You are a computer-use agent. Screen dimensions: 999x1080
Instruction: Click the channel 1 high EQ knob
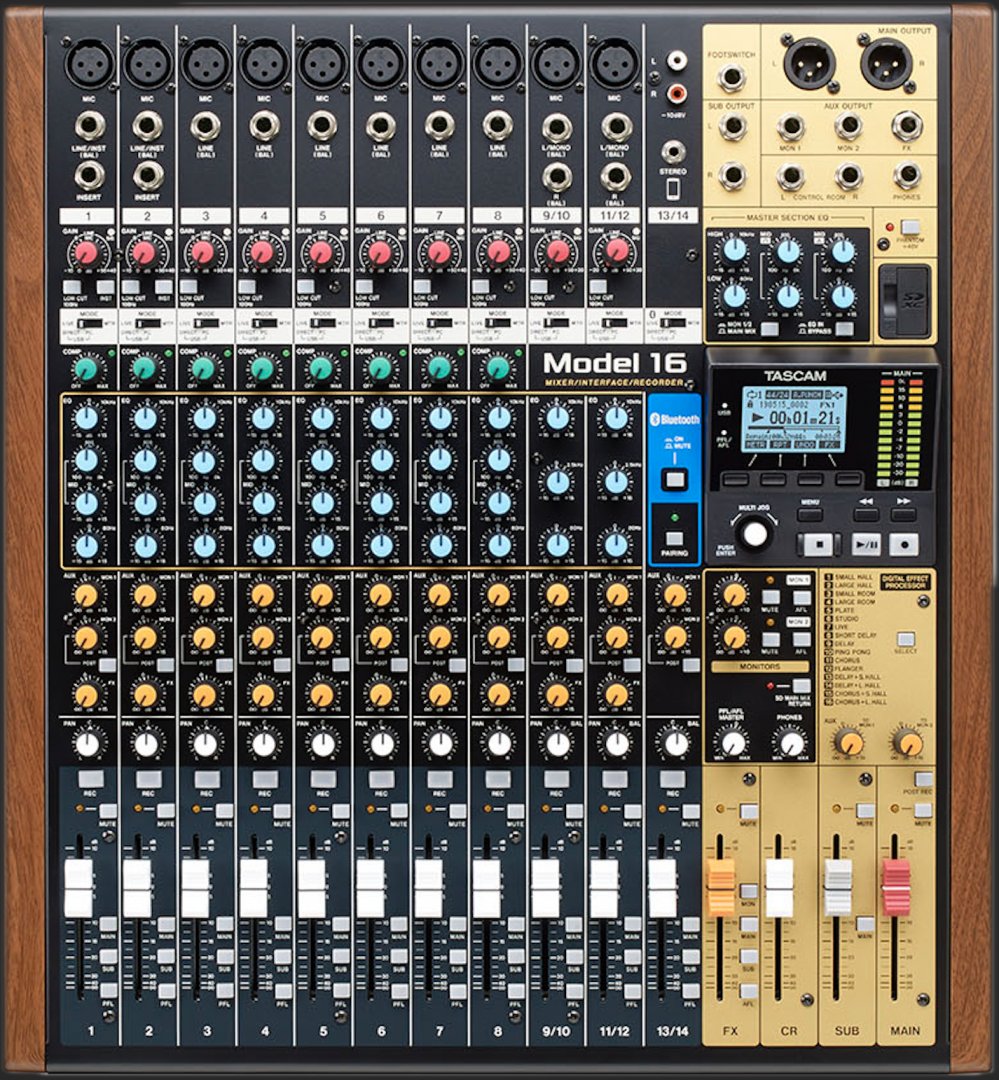coord(87,418)
